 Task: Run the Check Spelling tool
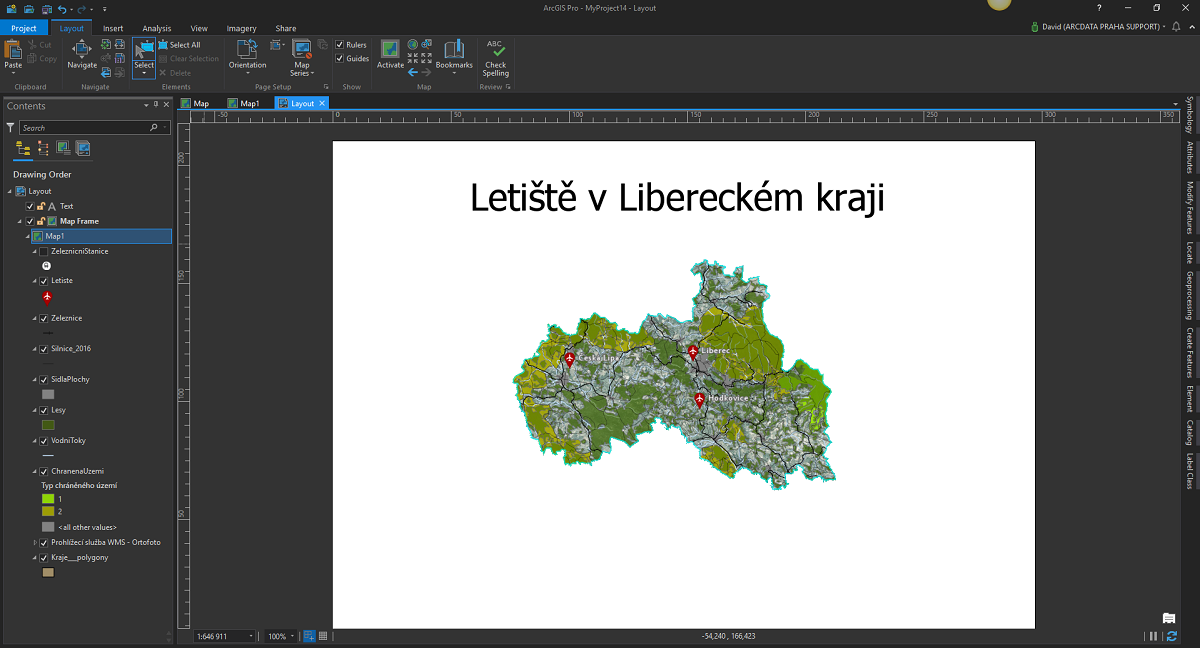[x=496, y=58]
